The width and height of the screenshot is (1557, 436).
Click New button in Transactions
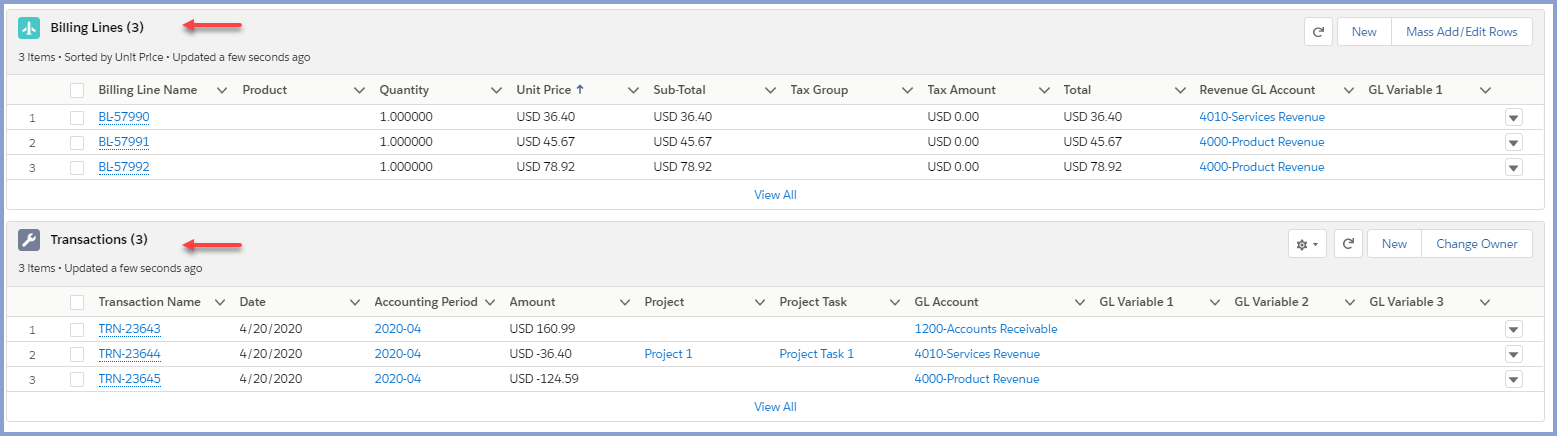tap(1394, 244)
